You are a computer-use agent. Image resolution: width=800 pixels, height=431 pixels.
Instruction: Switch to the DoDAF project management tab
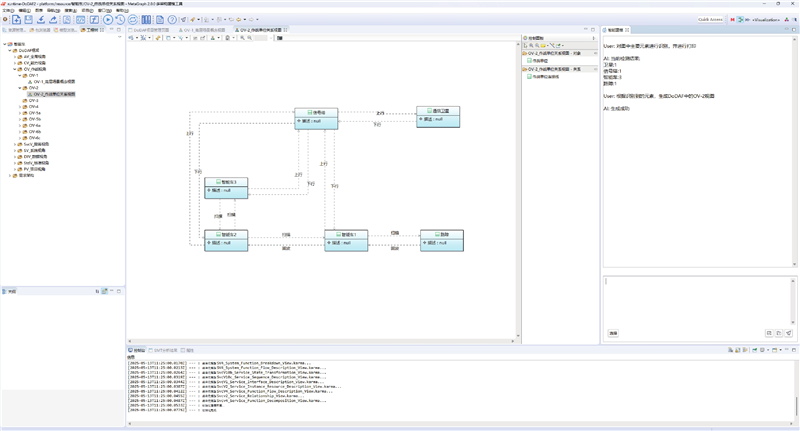(152, 31)
